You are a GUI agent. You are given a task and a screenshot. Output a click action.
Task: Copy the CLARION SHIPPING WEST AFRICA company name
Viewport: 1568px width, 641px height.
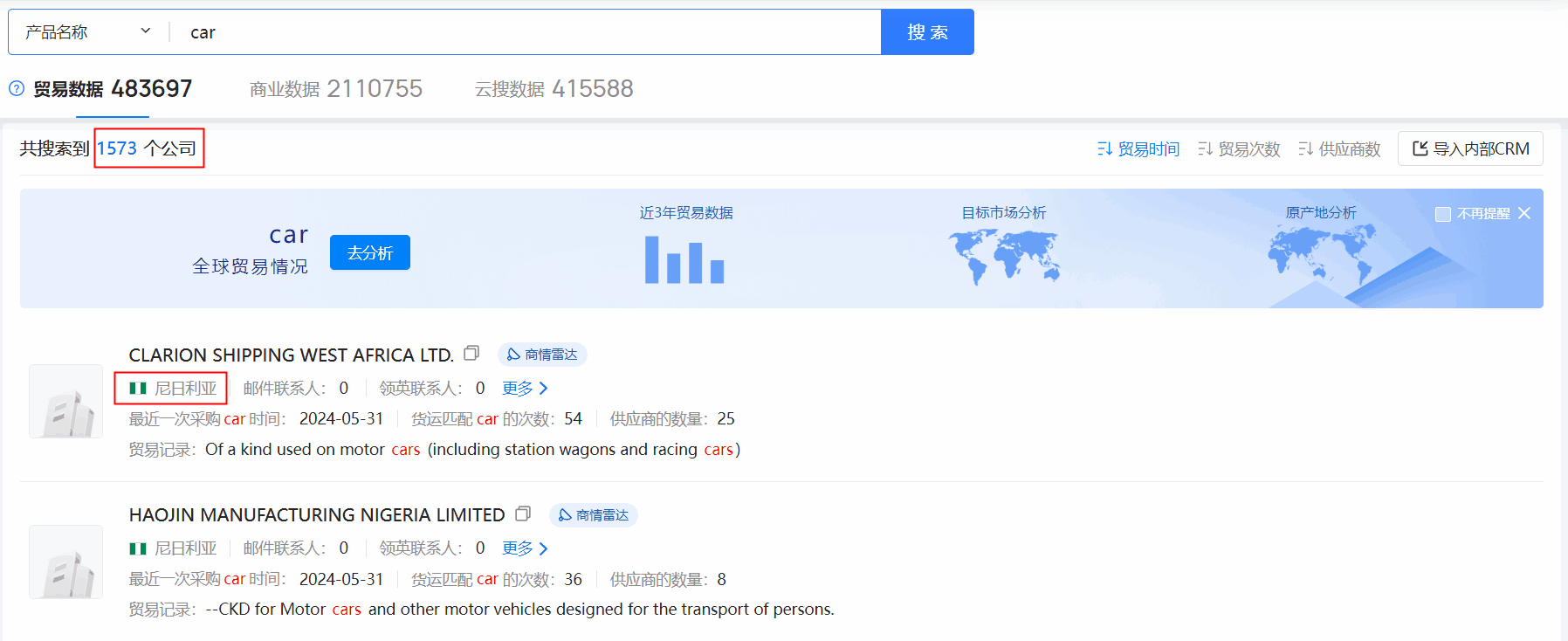471,354
